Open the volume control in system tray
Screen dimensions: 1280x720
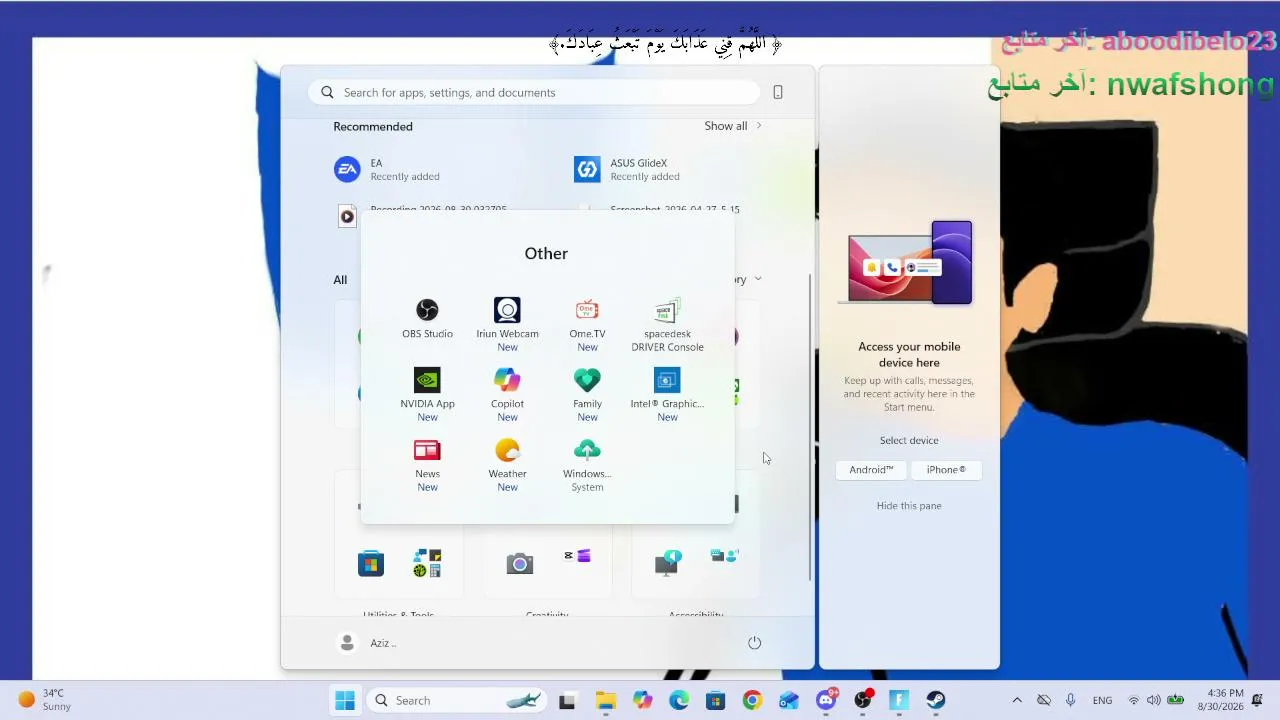click(x=1154, y=700)
